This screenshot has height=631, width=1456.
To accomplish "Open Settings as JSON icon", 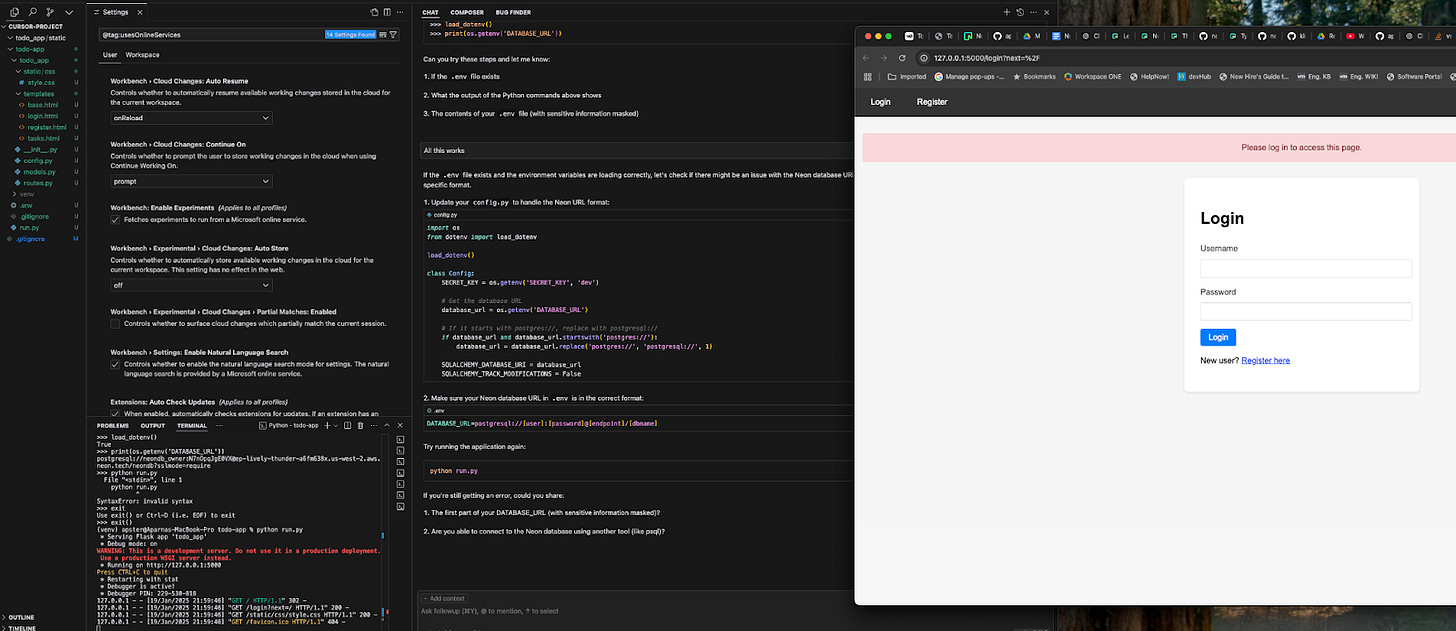I will click(374, 12).
